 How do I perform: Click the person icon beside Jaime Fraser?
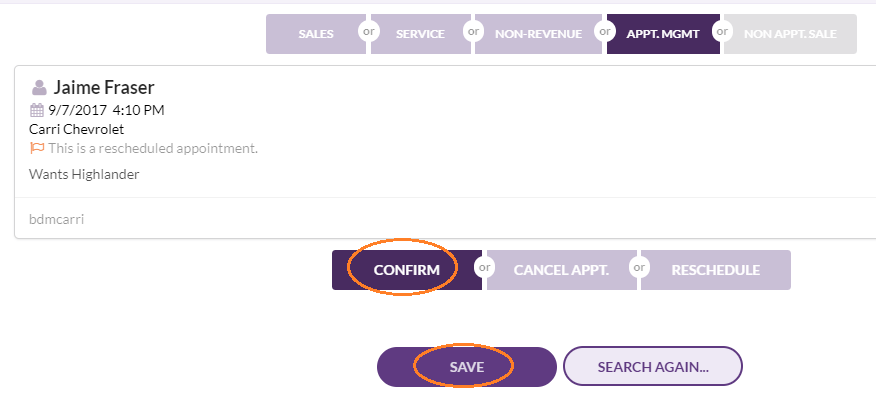[39, 88]
